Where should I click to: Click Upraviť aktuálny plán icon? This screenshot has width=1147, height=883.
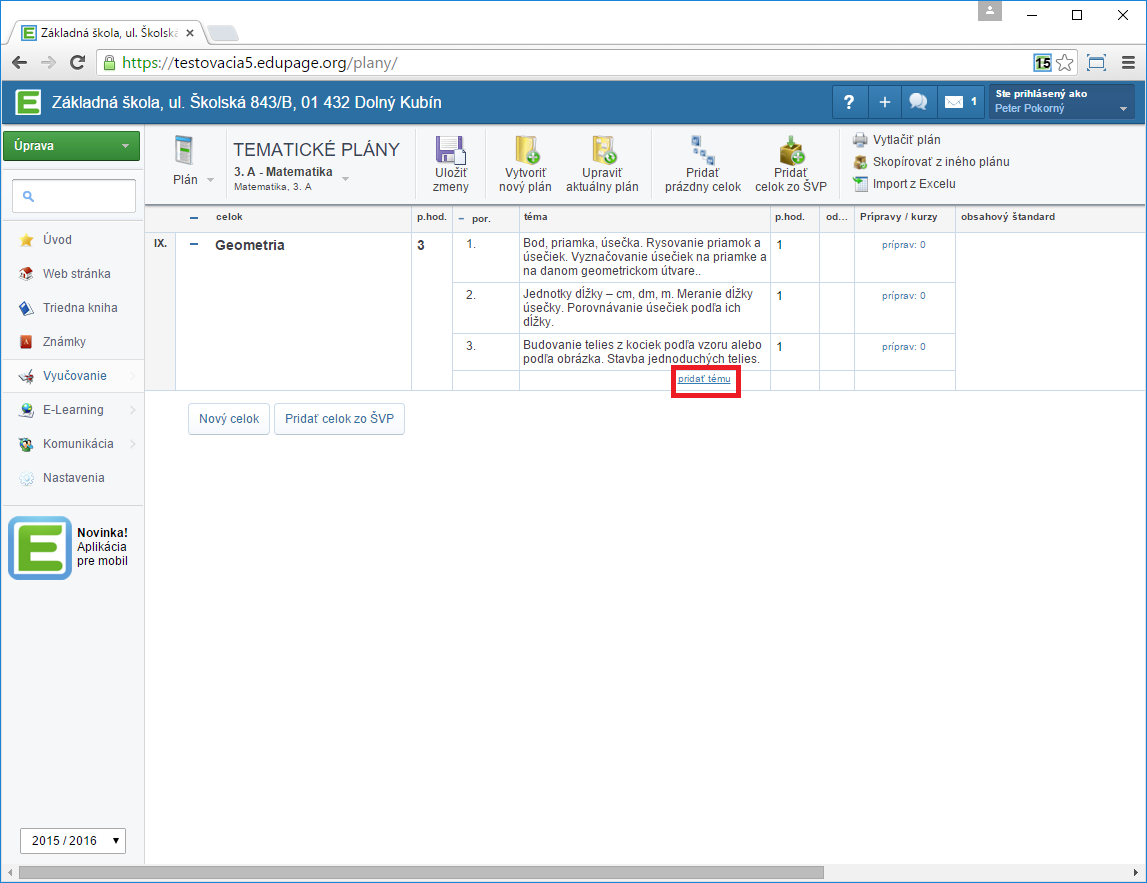[x=603, y=151]
